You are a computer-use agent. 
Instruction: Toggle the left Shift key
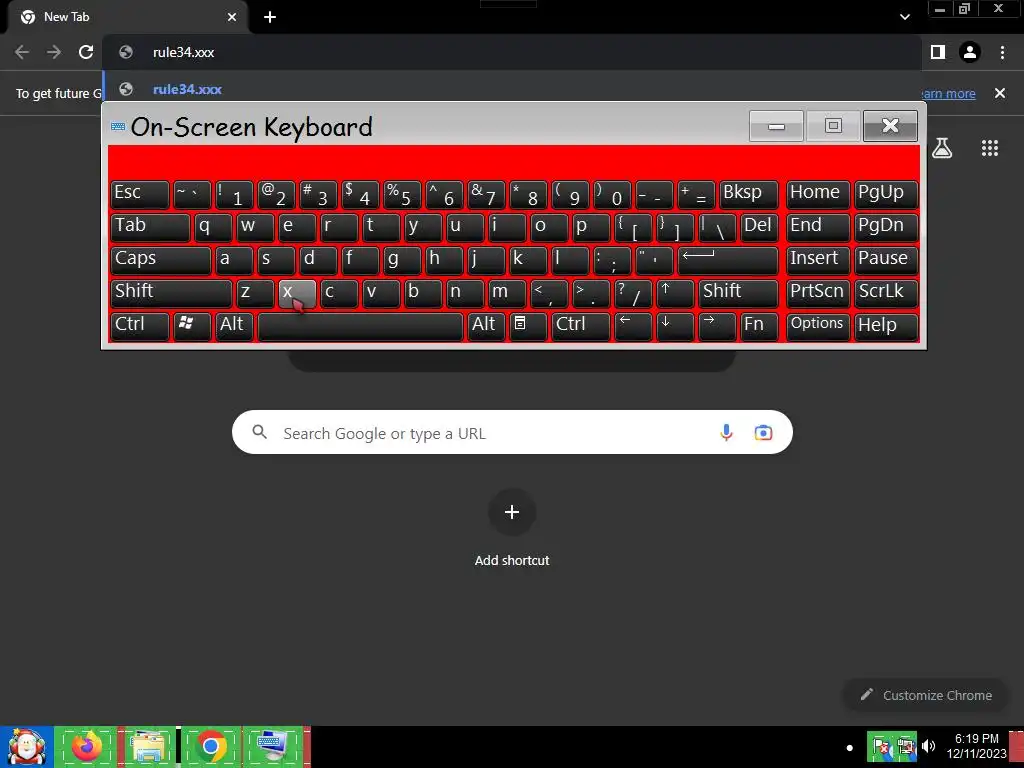(171, 293)
